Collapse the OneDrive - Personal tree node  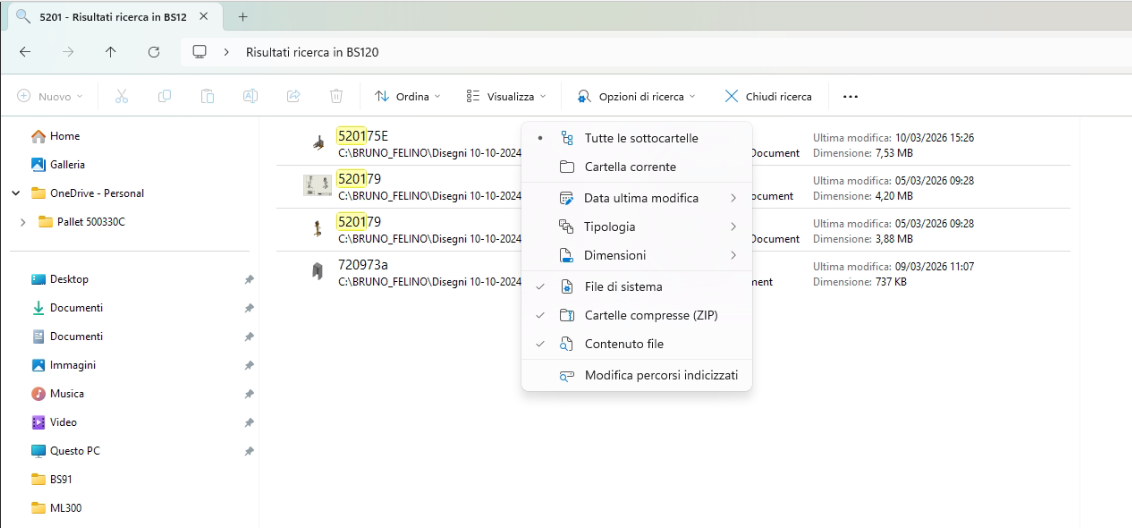click(16, 194)
